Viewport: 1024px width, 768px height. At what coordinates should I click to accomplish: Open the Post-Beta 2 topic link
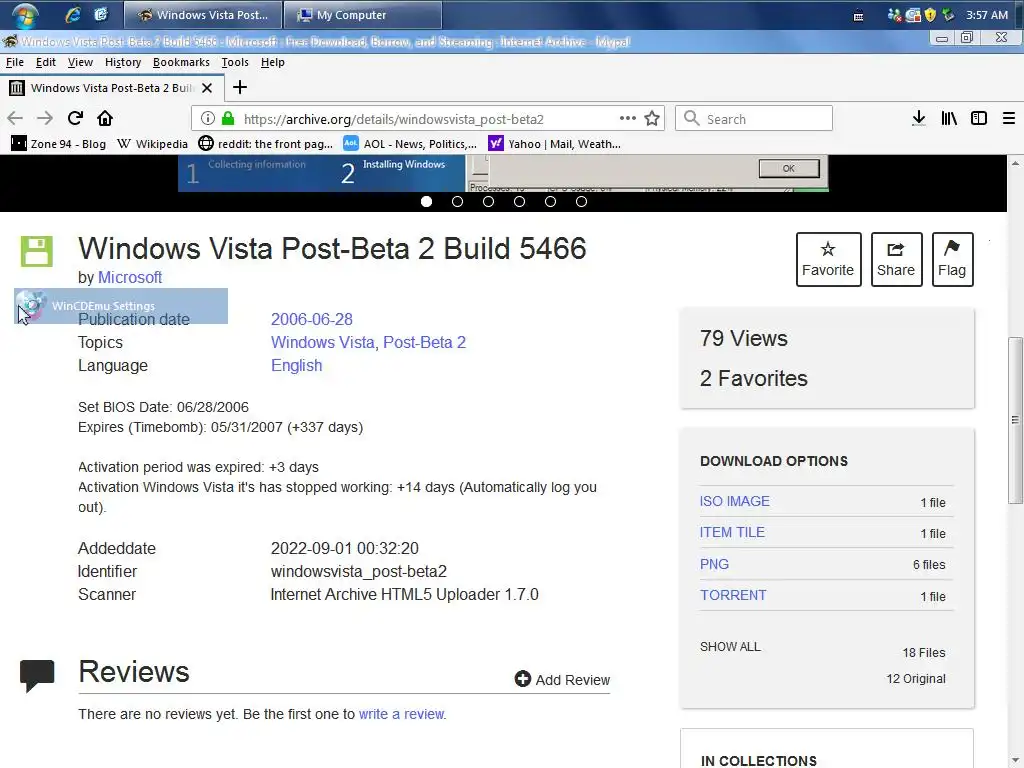(424, 342)
